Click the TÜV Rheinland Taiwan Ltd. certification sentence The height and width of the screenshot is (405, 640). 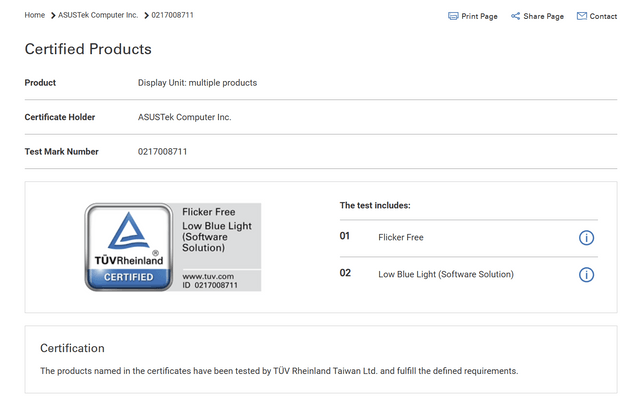(279, 371)
